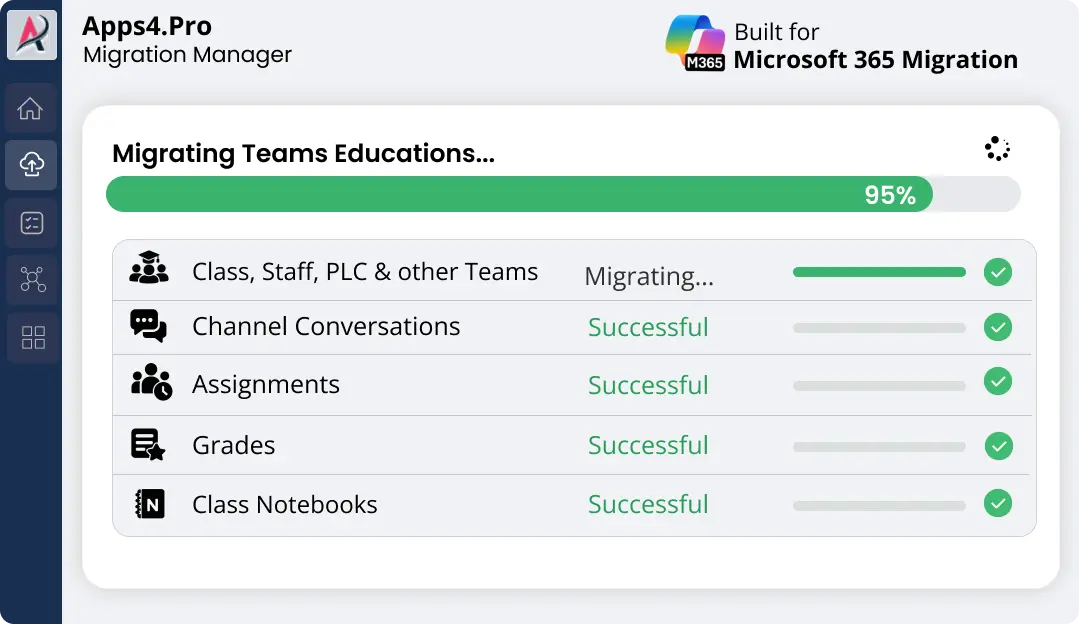Click the loading spinner icon
1079x624 pixels.
click(x=996, y=149)
